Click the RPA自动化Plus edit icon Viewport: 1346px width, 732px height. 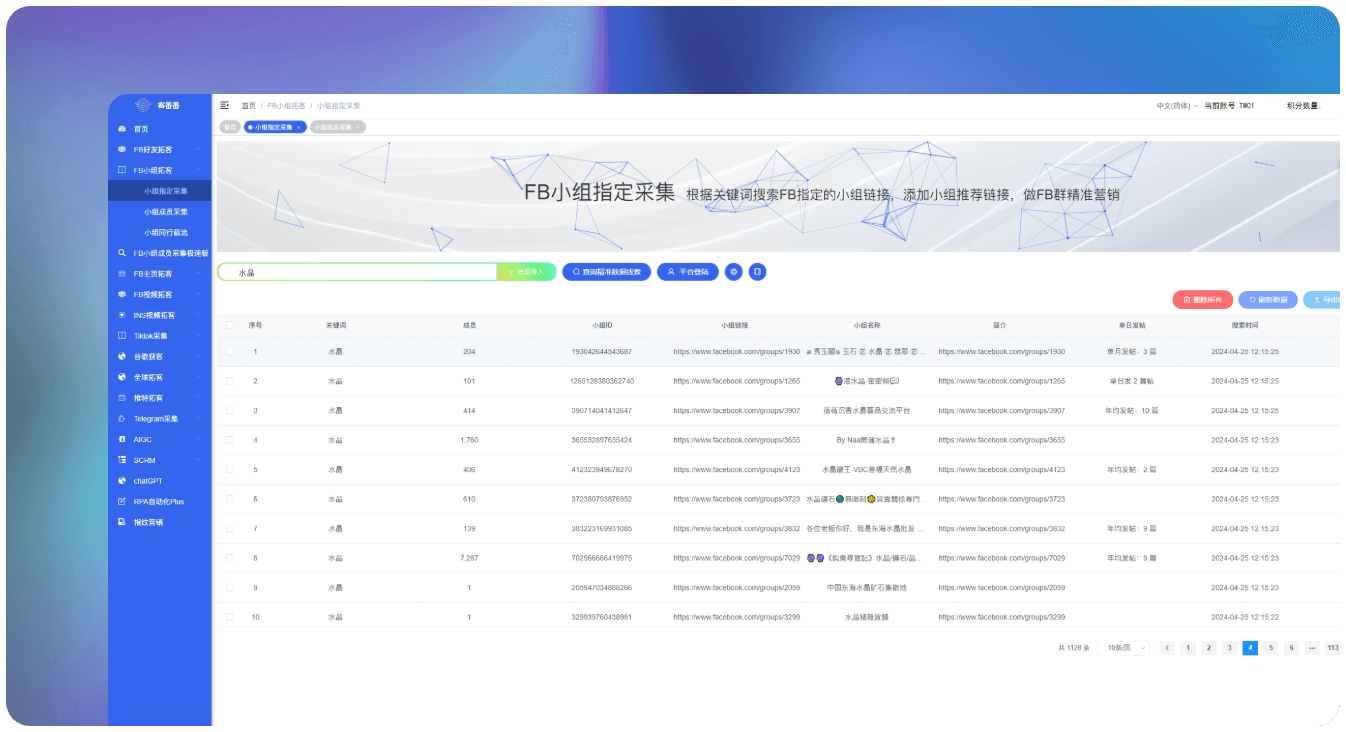coord(122,501)
